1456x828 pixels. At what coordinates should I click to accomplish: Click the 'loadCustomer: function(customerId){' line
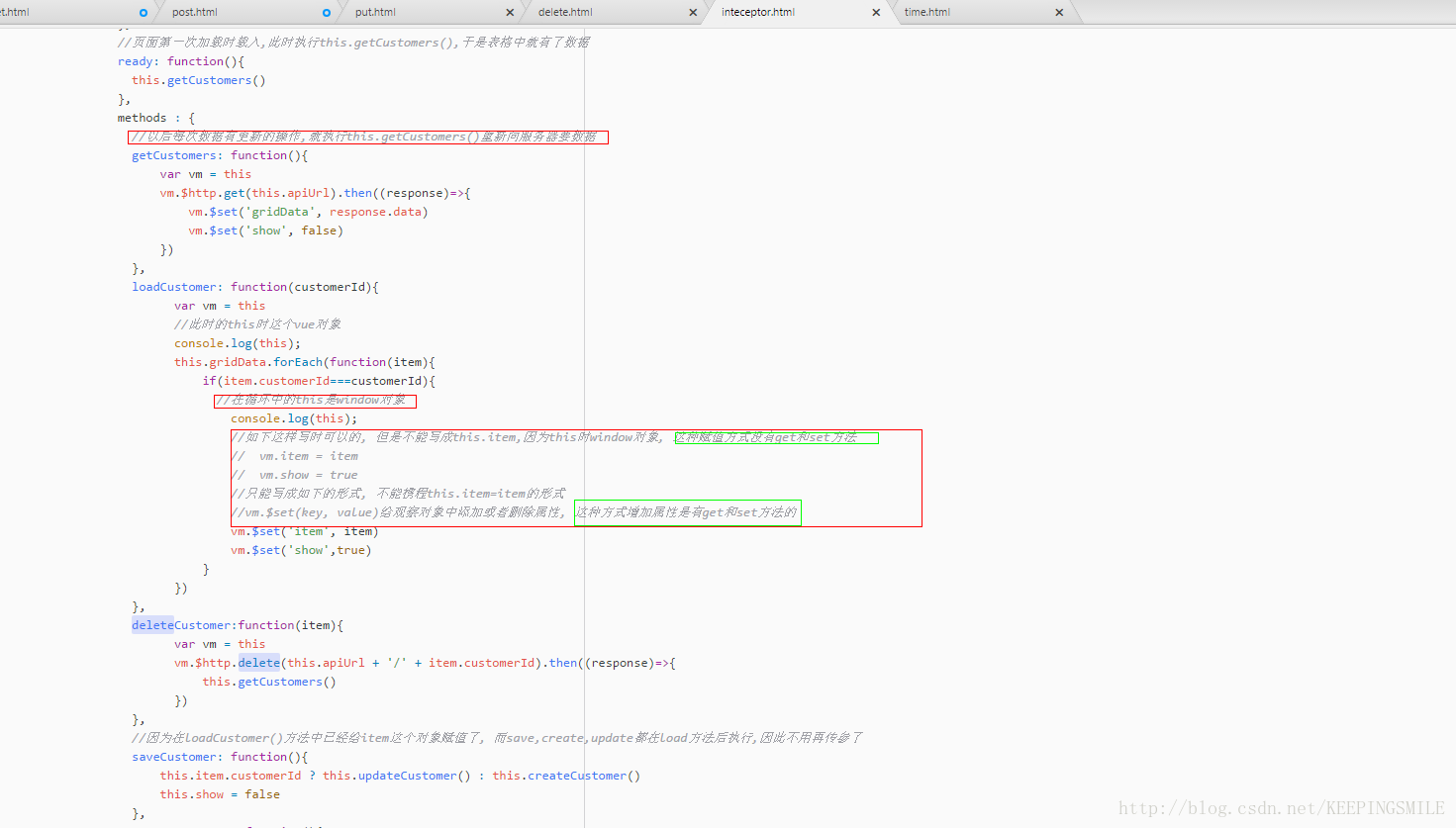pyautogui.click(x=255, y=287)
